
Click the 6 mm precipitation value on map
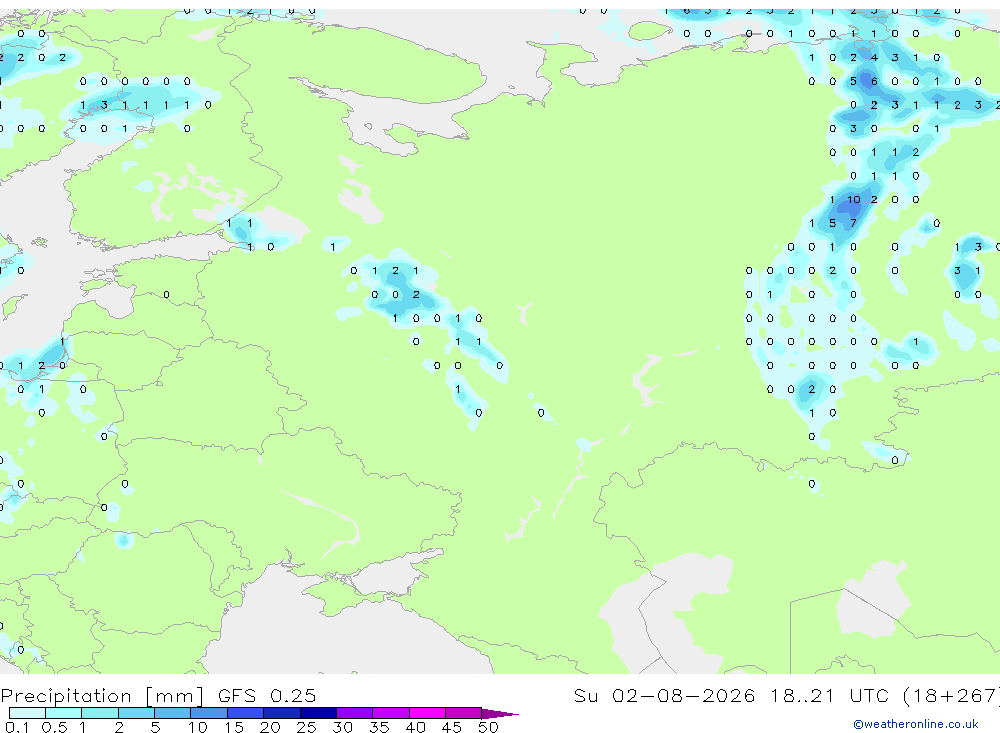874,81
